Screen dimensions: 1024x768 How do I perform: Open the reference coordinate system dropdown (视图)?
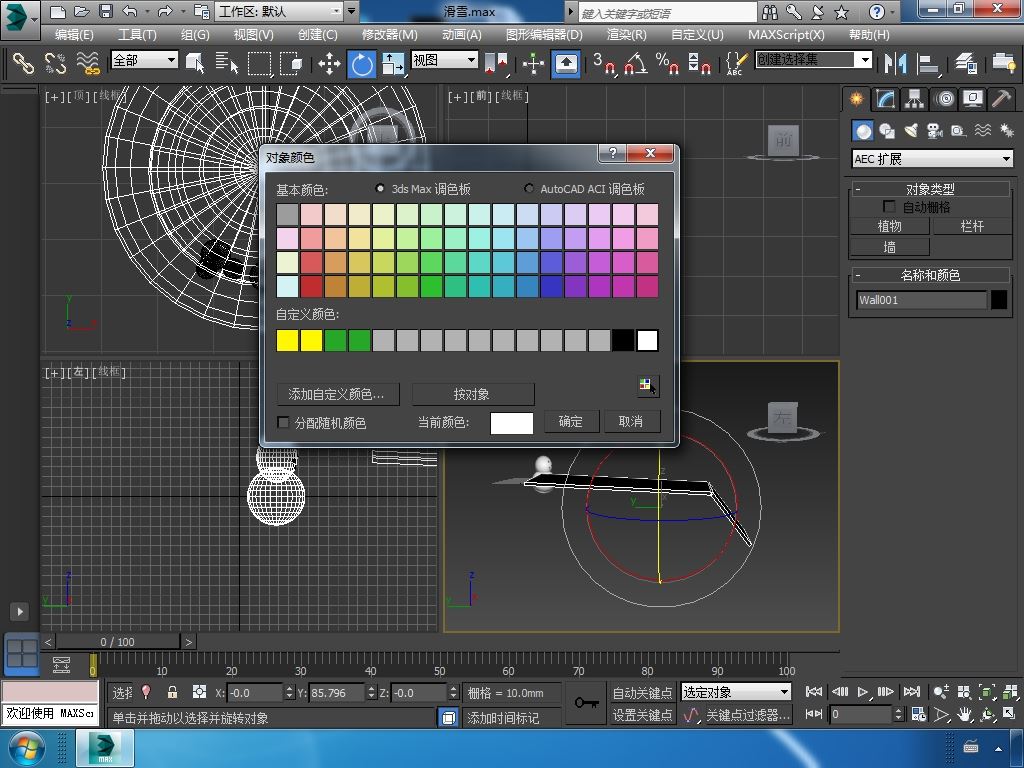[x=444, y=60]
